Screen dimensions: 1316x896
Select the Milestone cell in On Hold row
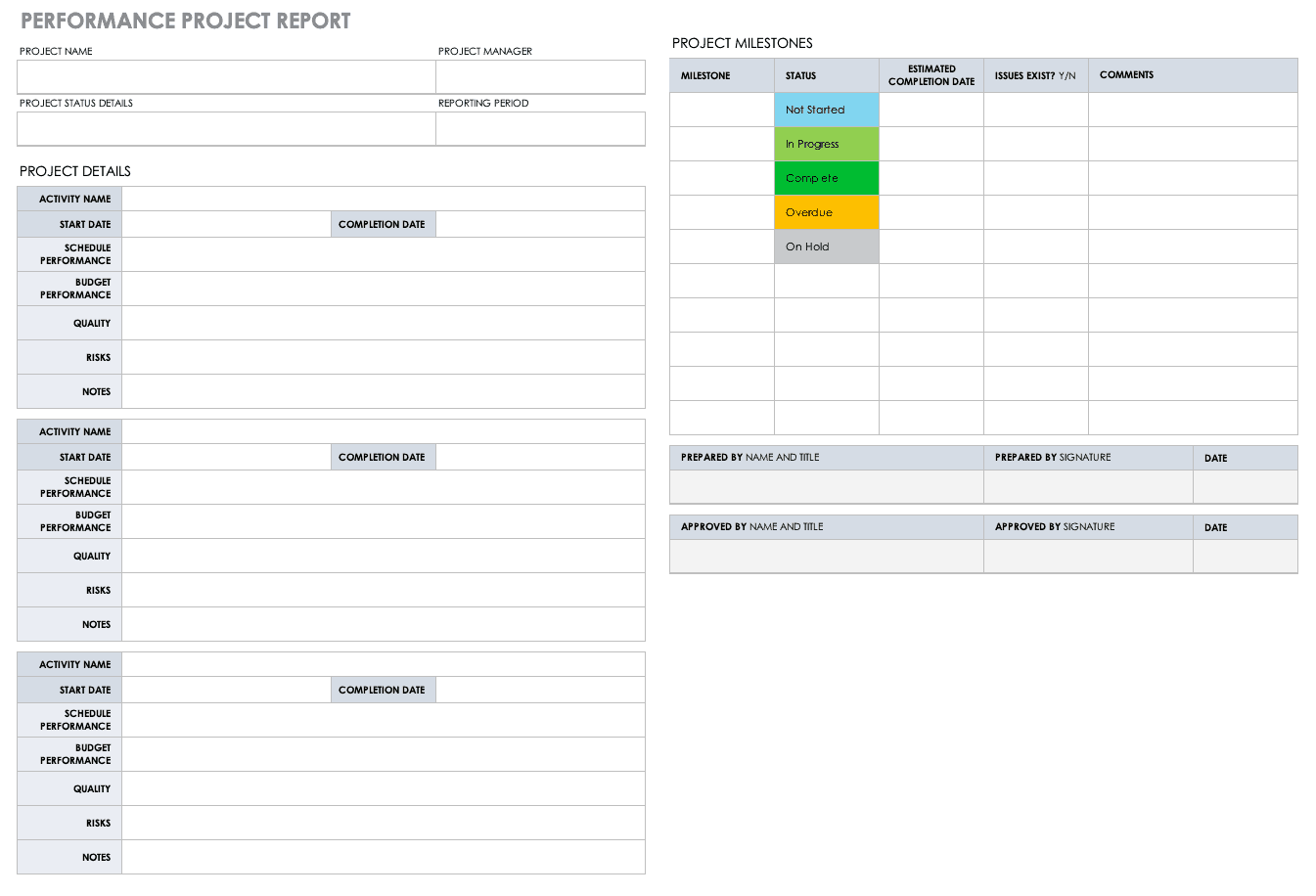point(721,246)
